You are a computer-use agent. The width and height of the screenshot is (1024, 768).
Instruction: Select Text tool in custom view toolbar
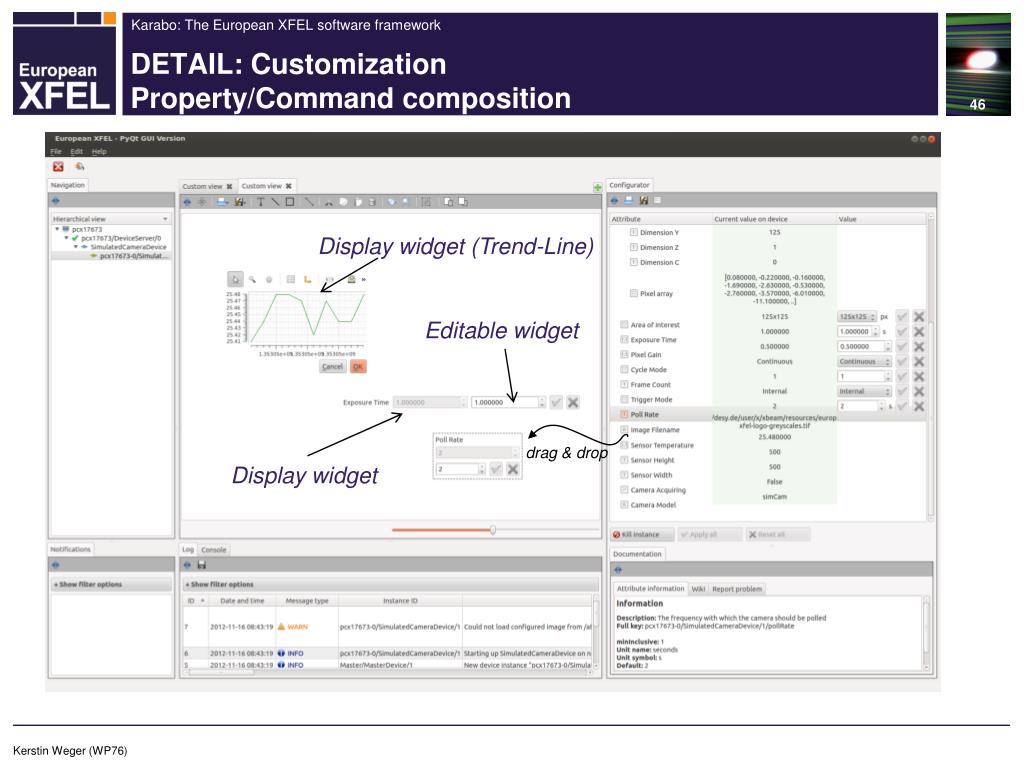tap(261, 202)
